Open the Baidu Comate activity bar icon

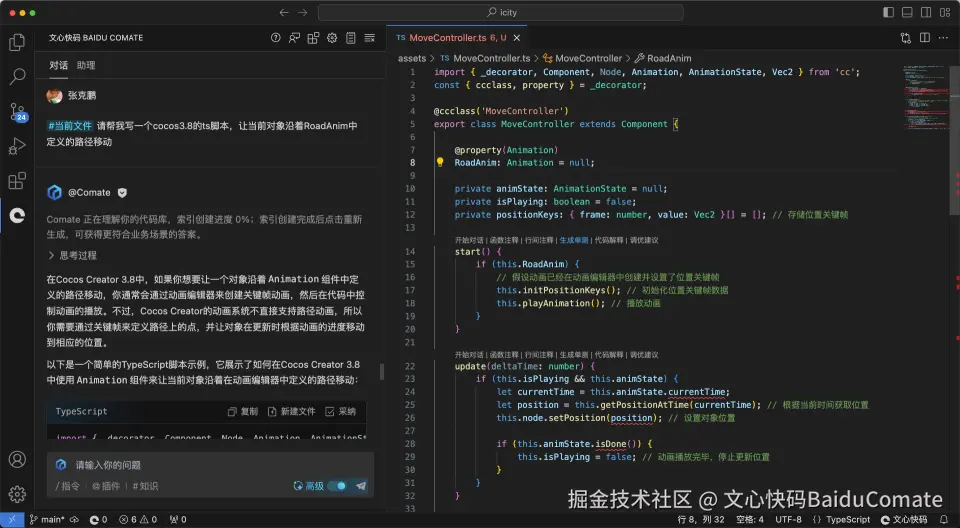17,215
